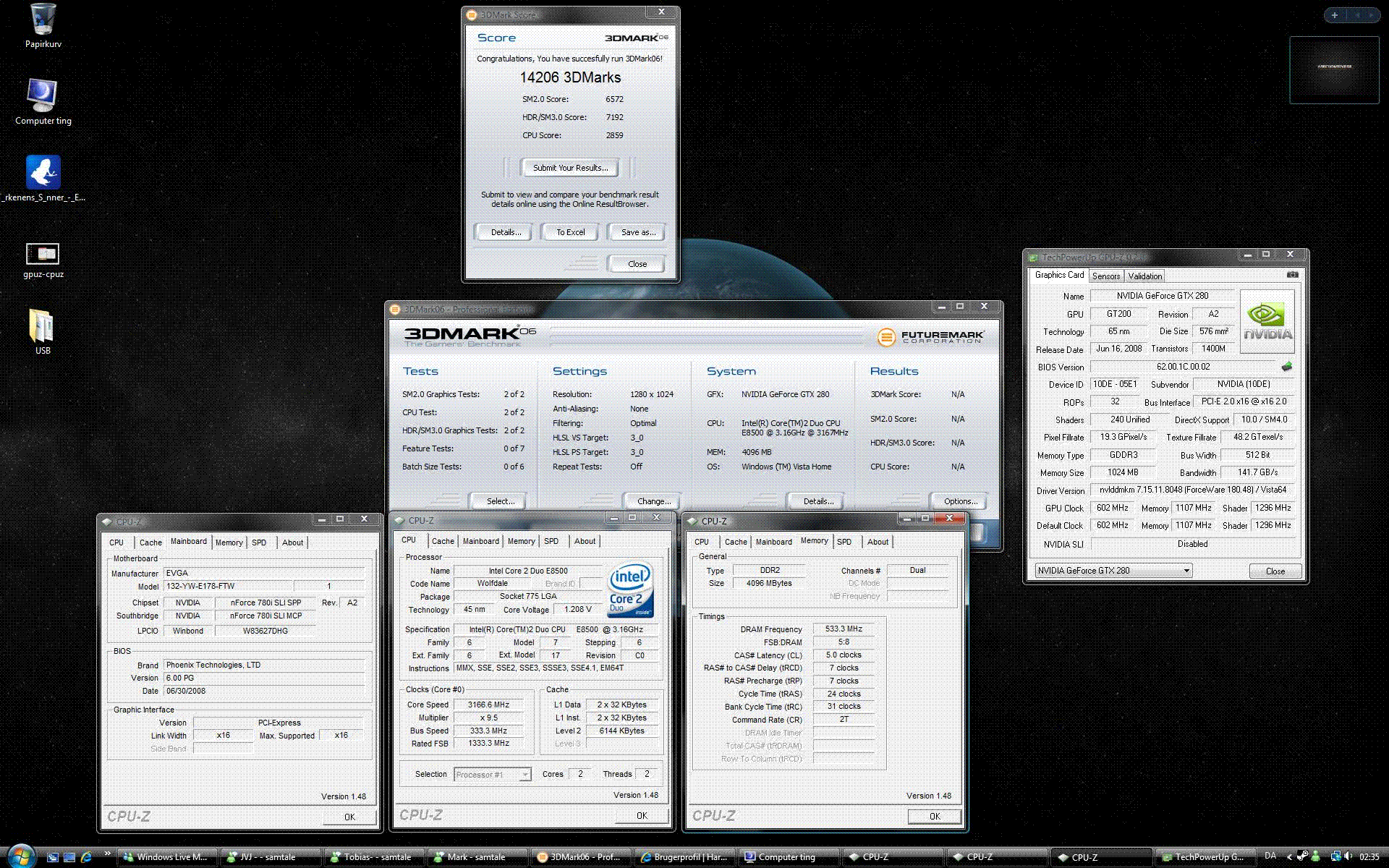The image size is (1389, 868).
Task: Open the Papirkurv recycle bin icon
Action: 43,20
